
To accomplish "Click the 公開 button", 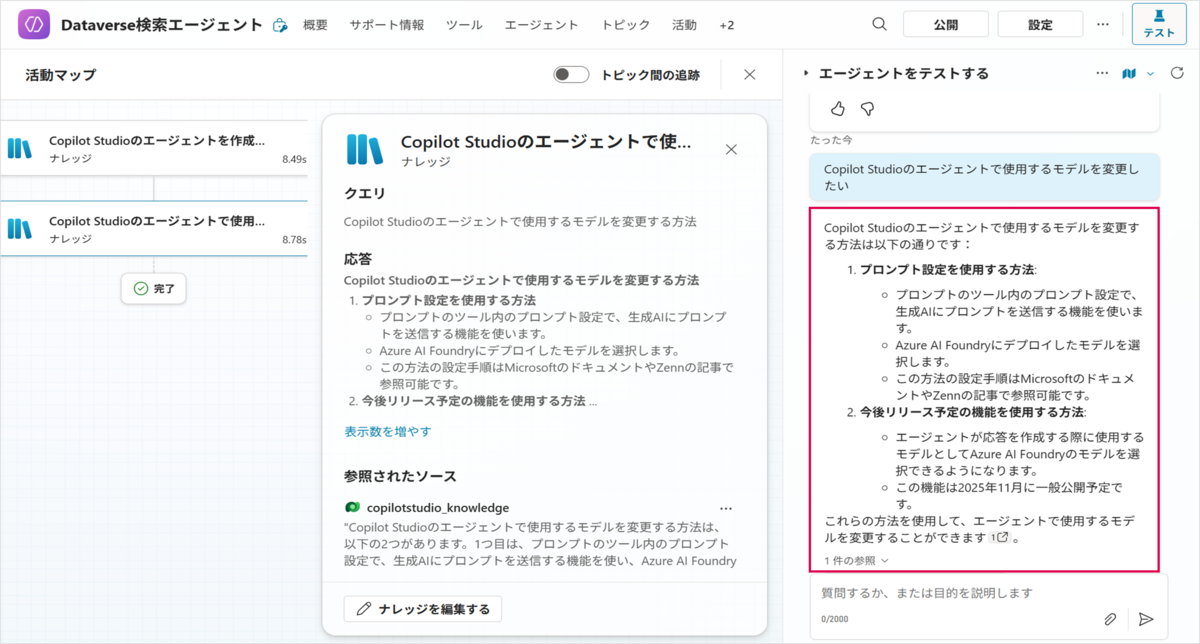I will pyautogui.click(x=945, y=24).
